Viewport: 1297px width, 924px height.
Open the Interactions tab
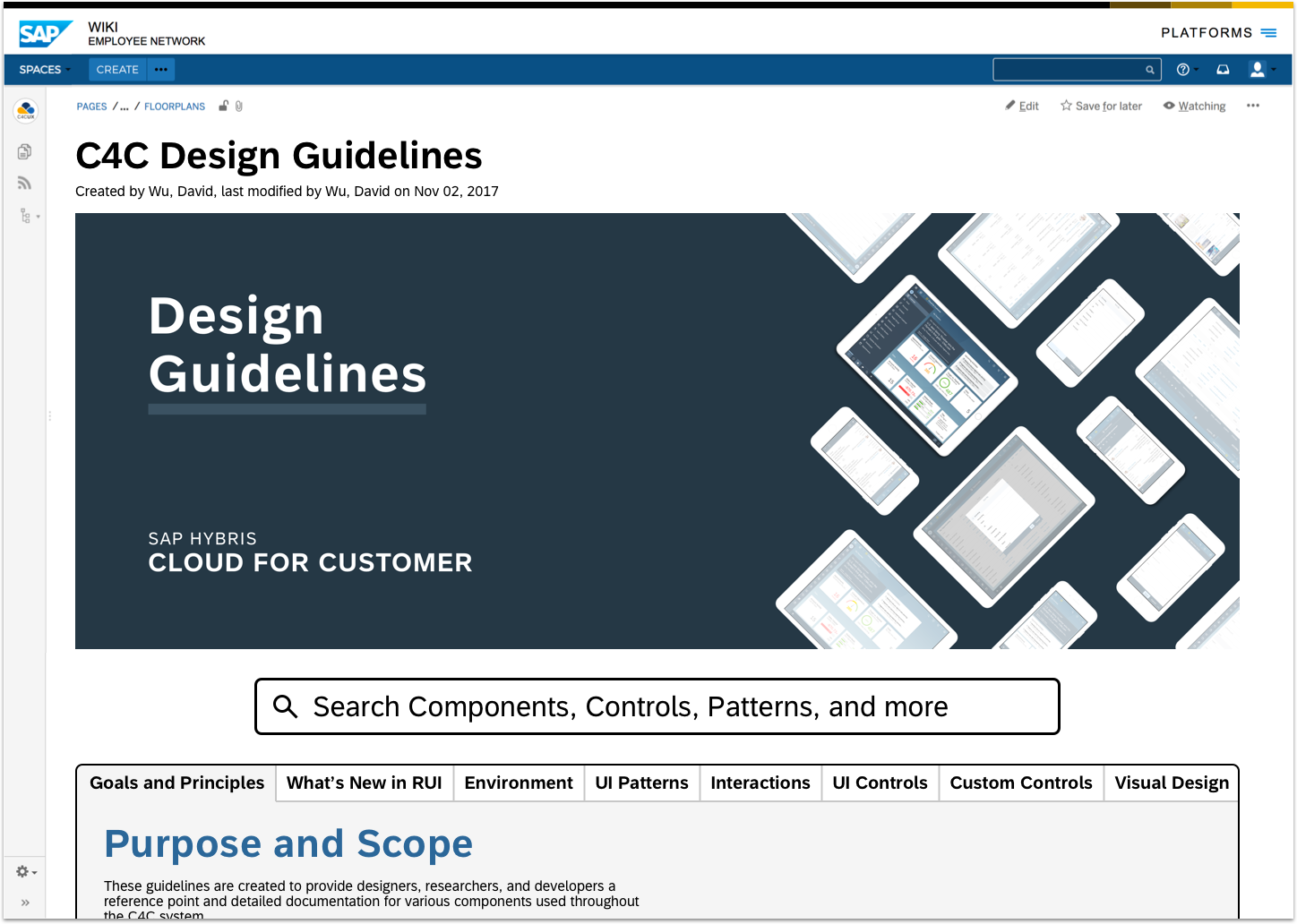click(760, 783)
